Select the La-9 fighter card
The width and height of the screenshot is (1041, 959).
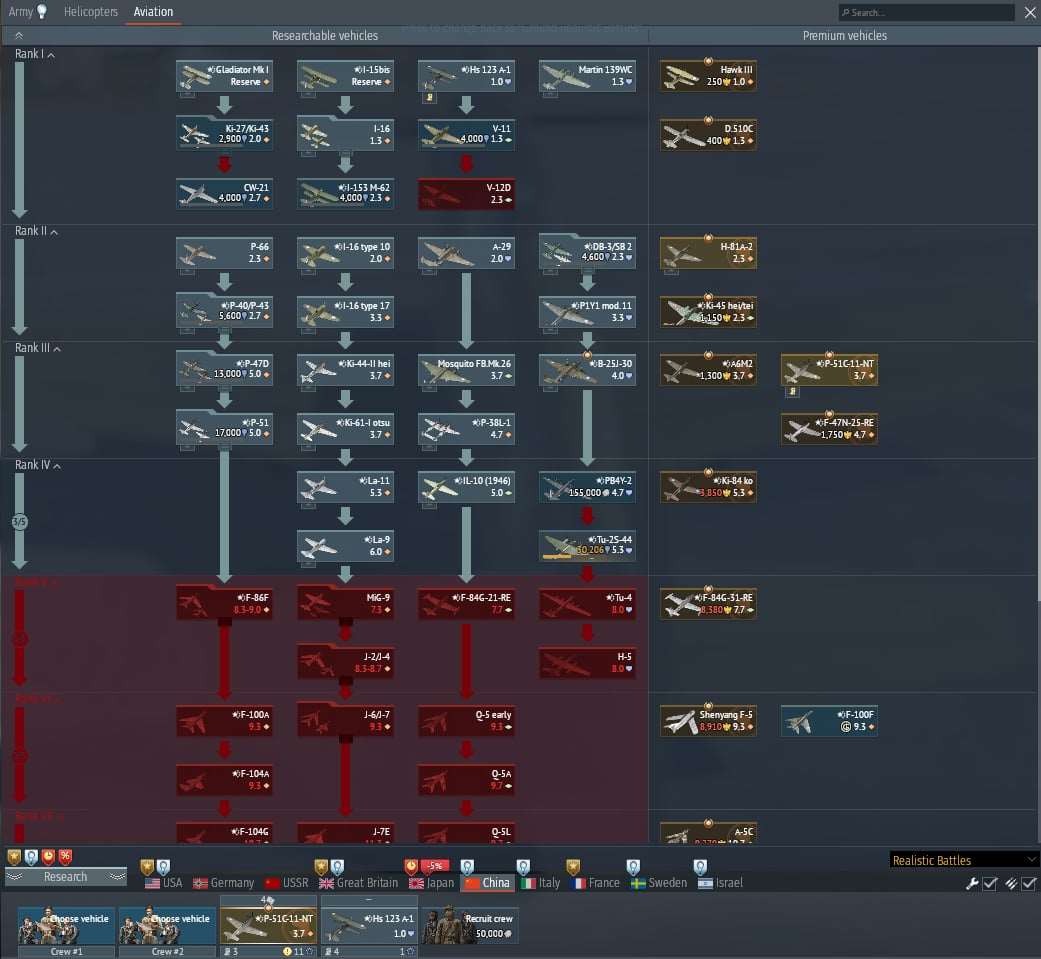345,545
